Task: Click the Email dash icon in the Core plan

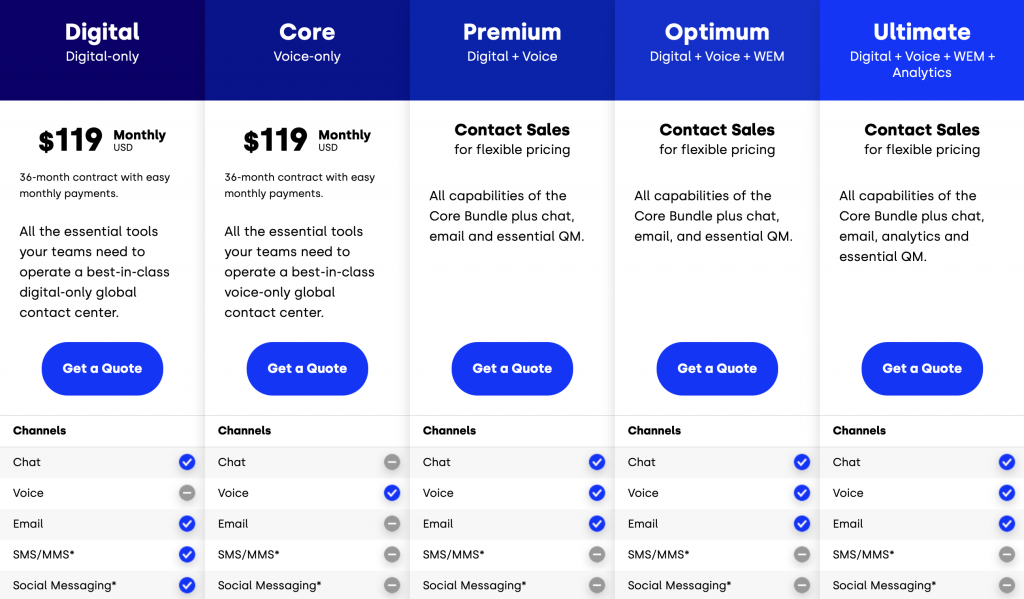Action: pyautogui.click(x=392, y=524)
